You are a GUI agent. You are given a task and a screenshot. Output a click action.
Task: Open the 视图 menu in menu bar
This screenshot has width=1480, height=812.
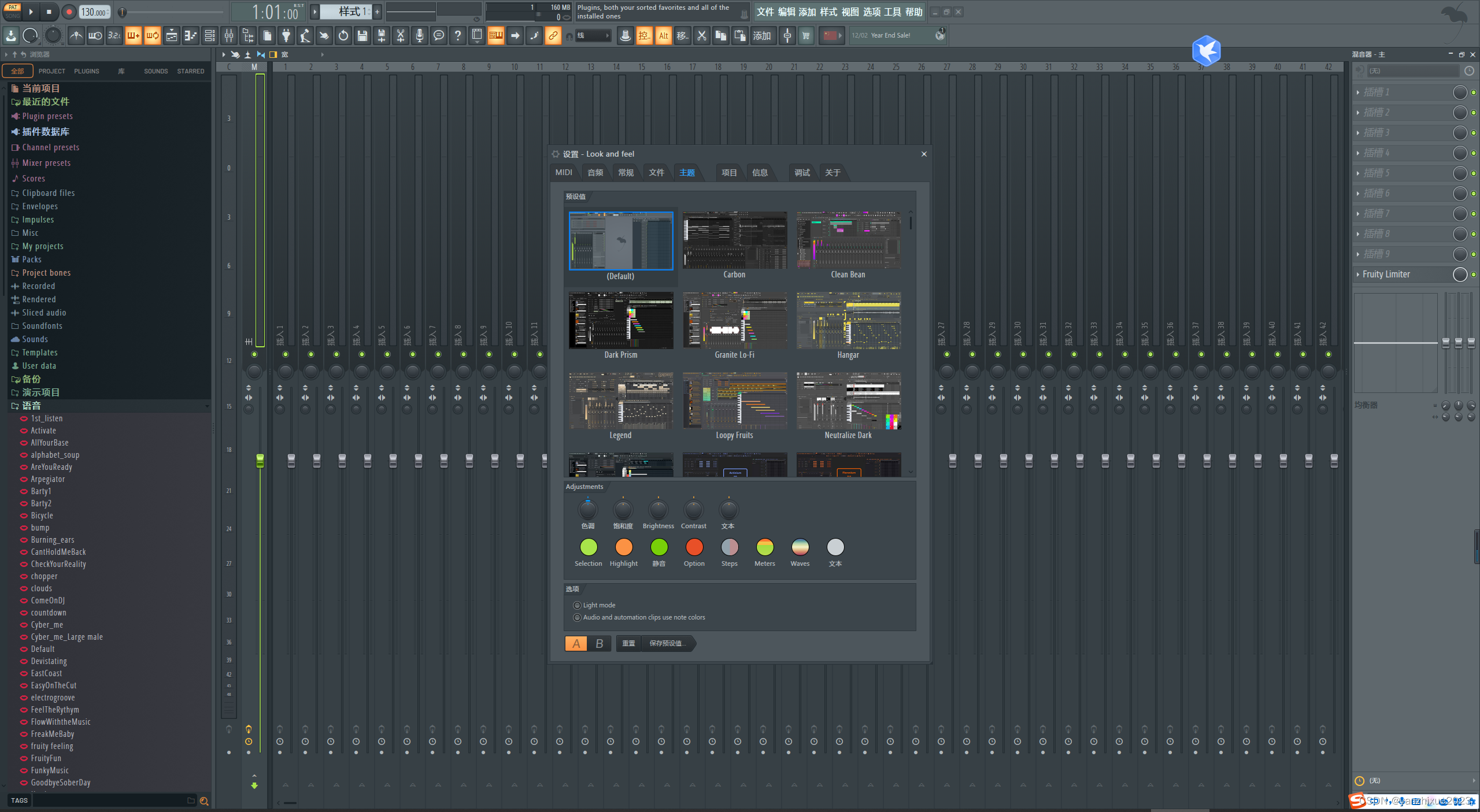(850, 12)
